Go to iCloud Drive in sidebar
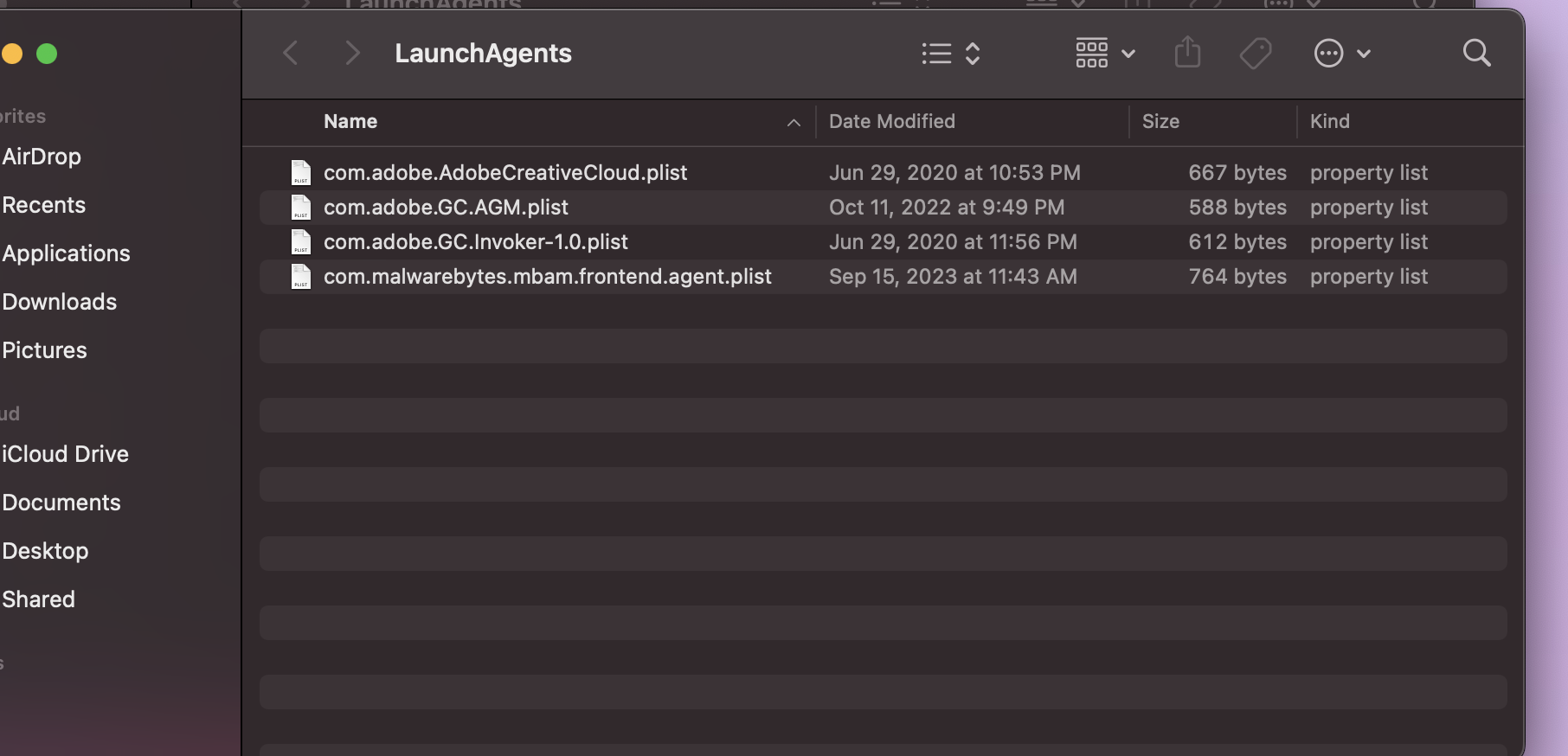The width and height of the screenshot is (1568, 756). [65, 454]
